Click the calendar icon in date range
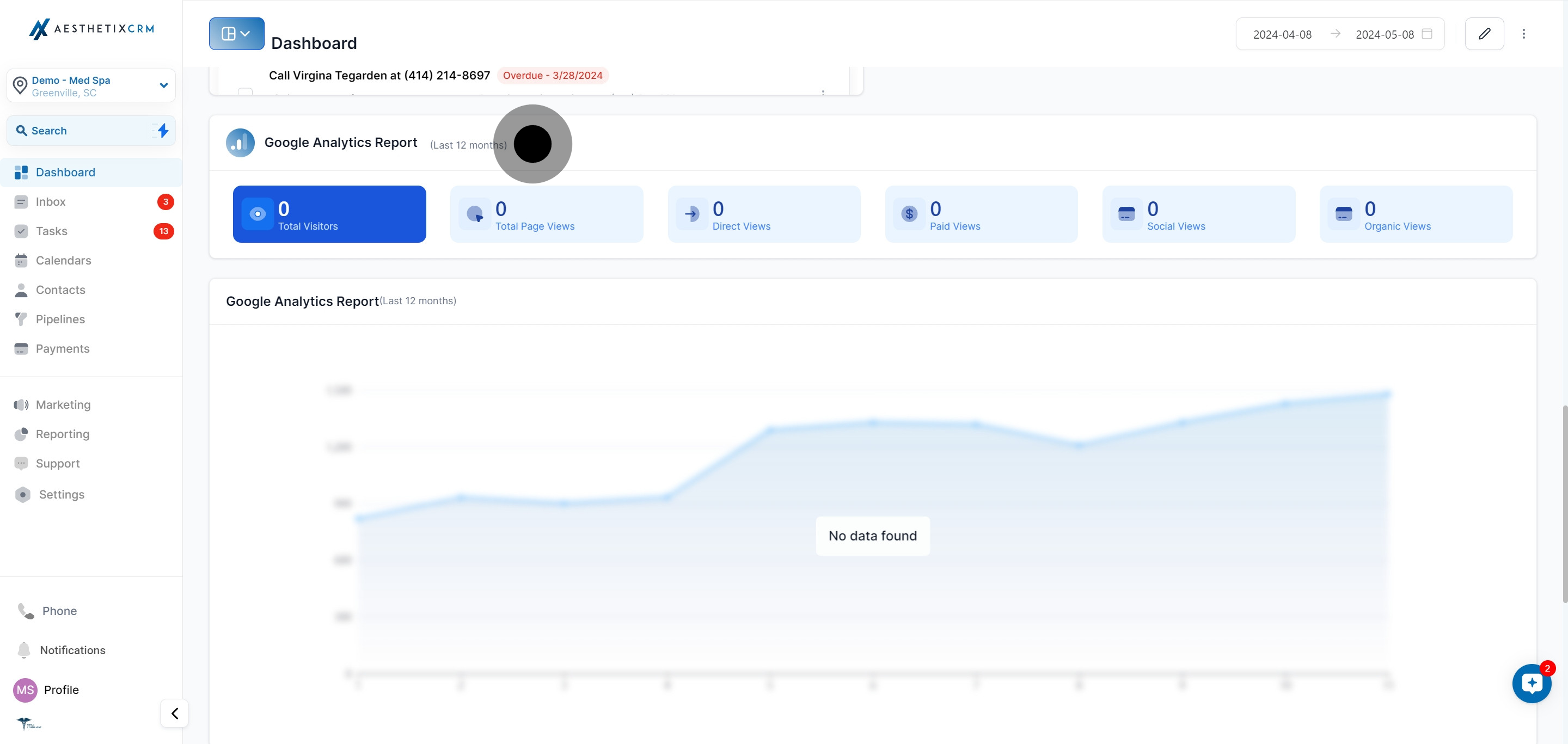The width and height of the screenshot is (1568, 744). [x=1427, y=34]
